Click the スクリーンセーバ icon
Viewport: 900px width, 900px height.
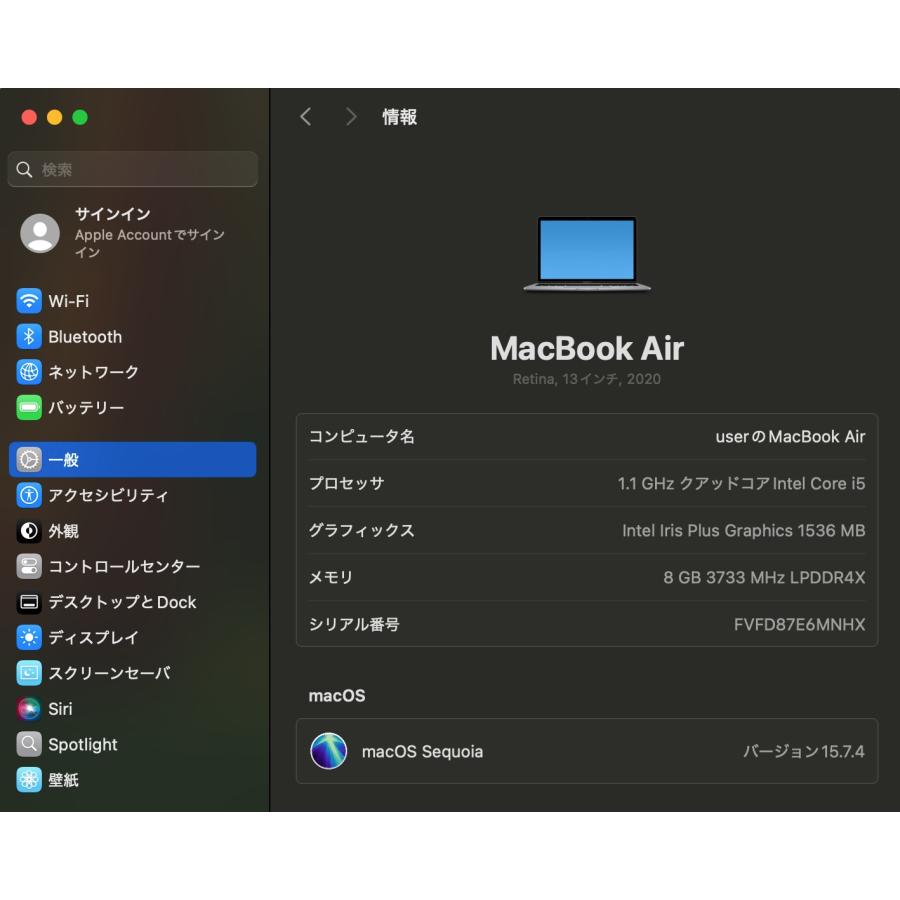(x=29, y=673)
